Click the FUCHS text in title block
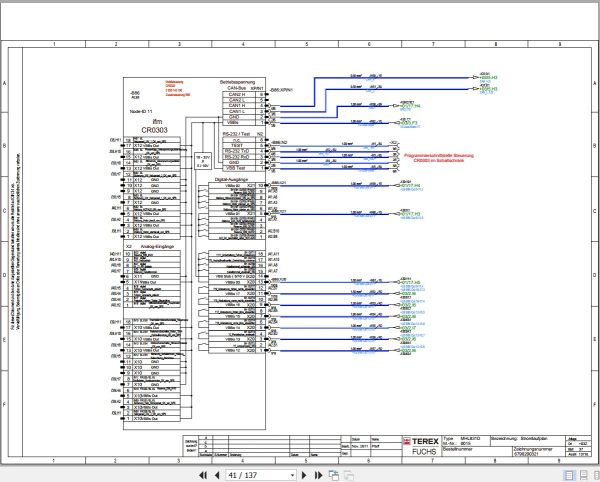 pyautogui.click(x=424, y=452)
